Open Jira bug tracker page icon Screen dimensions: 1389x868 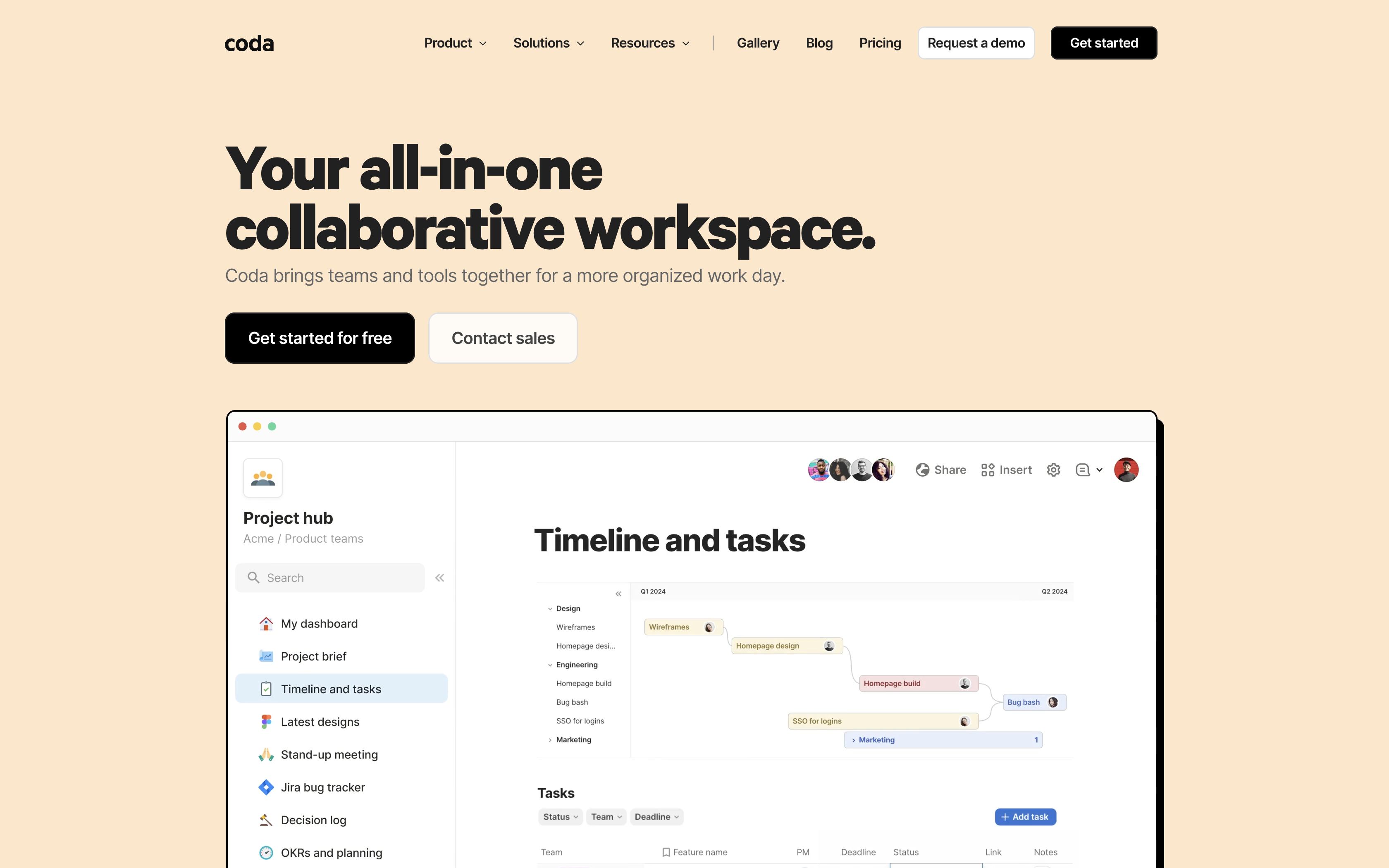point(266,787)
